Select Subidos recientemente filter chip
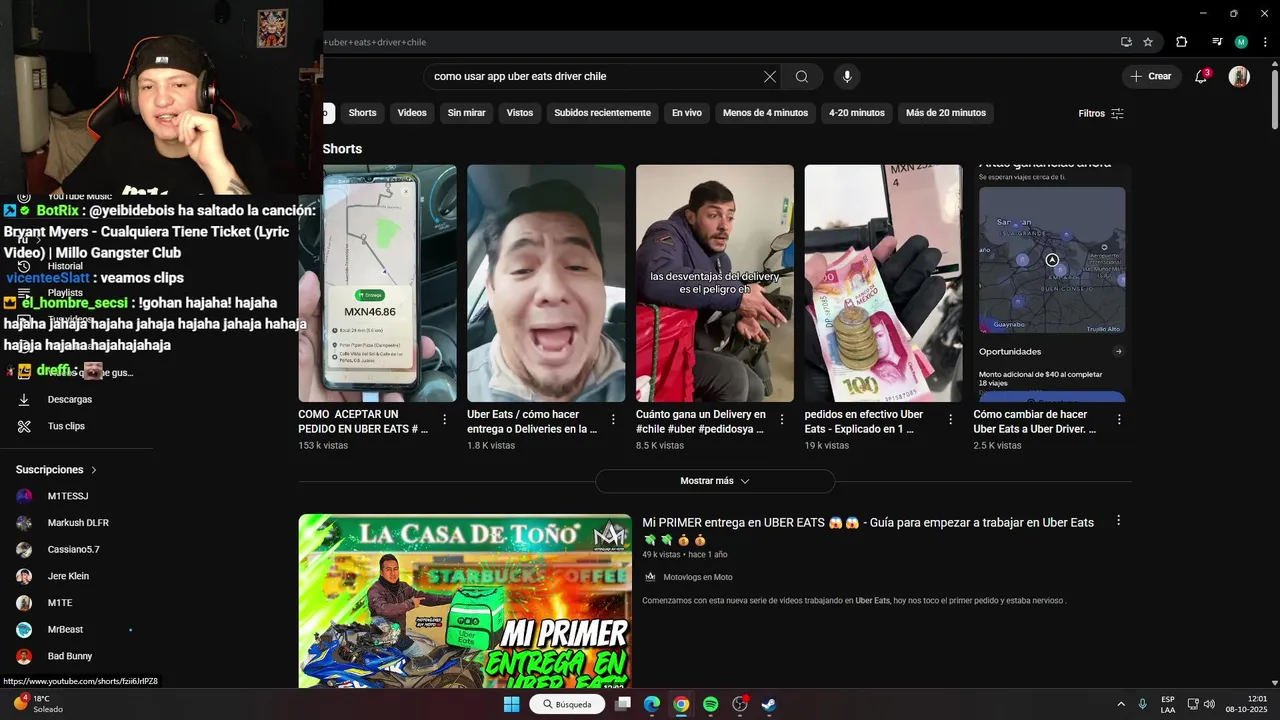1280x720 pixels. coord(603,113)
